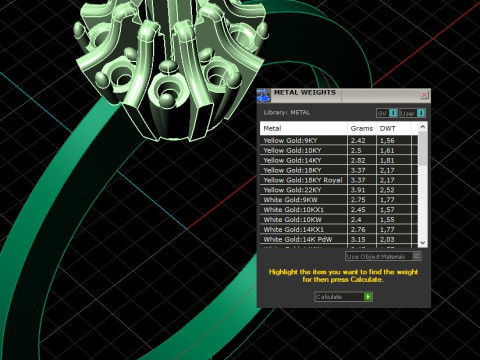Image resolution: width=480 pixels, height=360 pixels.
Task: Click the green Calculate play arrow
Action: pyautogui.click(x=368, y=296)
